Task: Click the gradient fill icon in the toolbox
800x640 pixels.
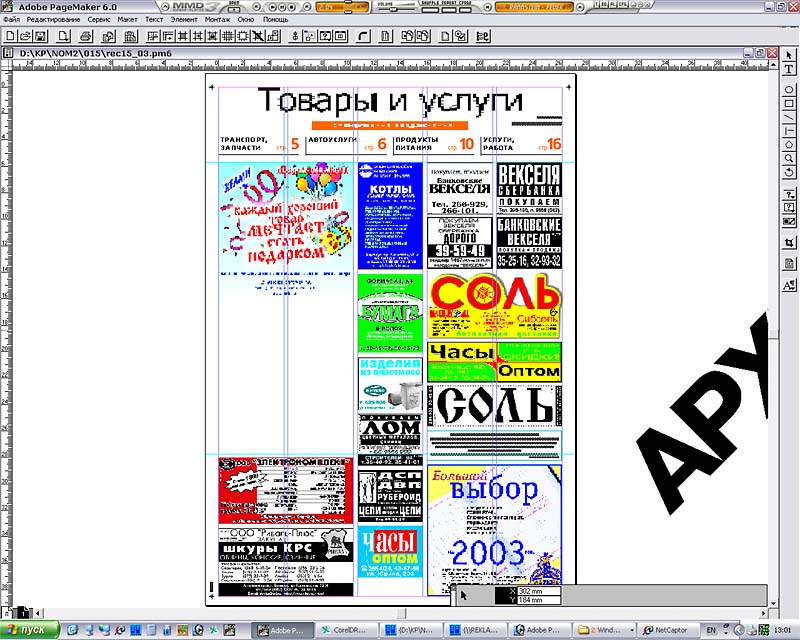Action: pyautogui.click(x=789, y=221)
